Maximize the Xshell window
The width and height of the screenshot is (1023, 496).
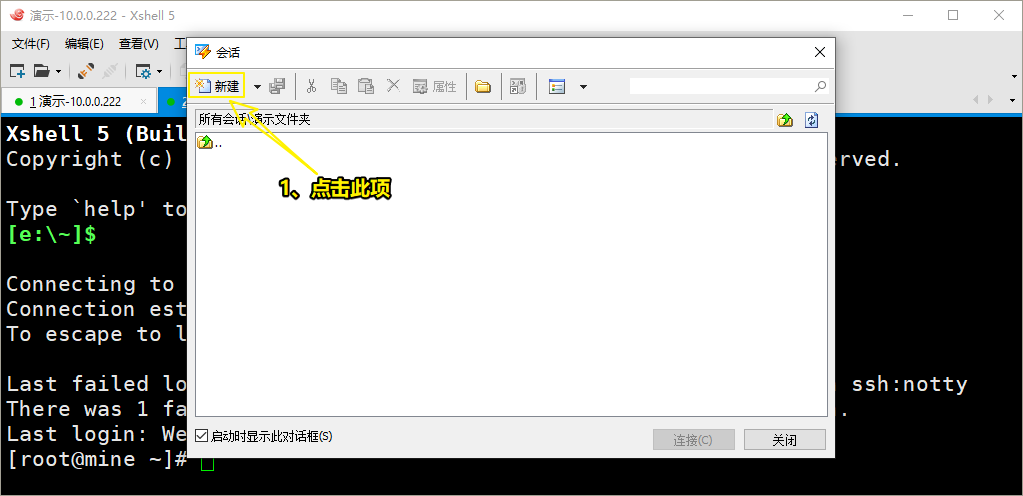point(953,16)
